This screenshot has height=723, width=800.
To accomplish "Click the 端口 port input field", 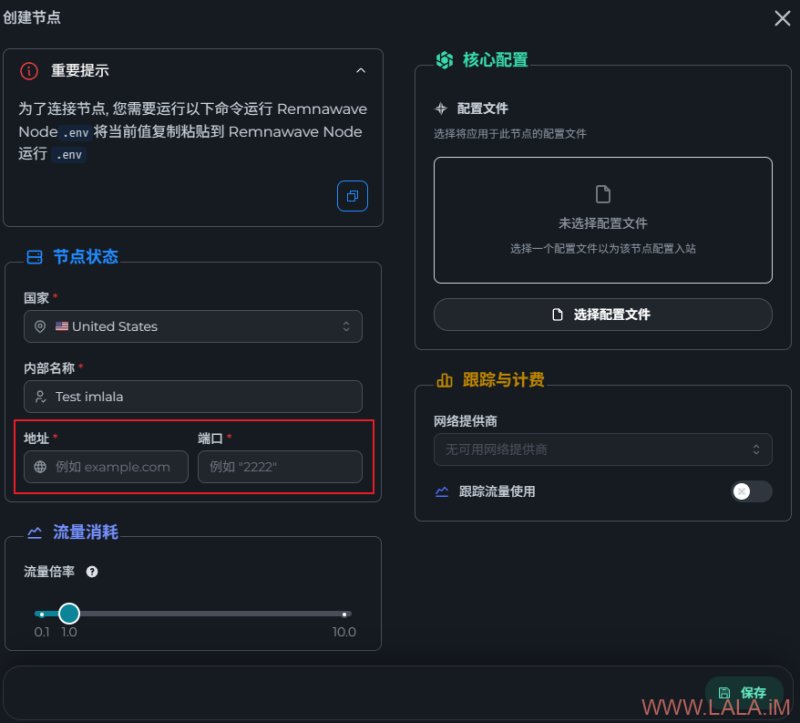I will (280, 466).
